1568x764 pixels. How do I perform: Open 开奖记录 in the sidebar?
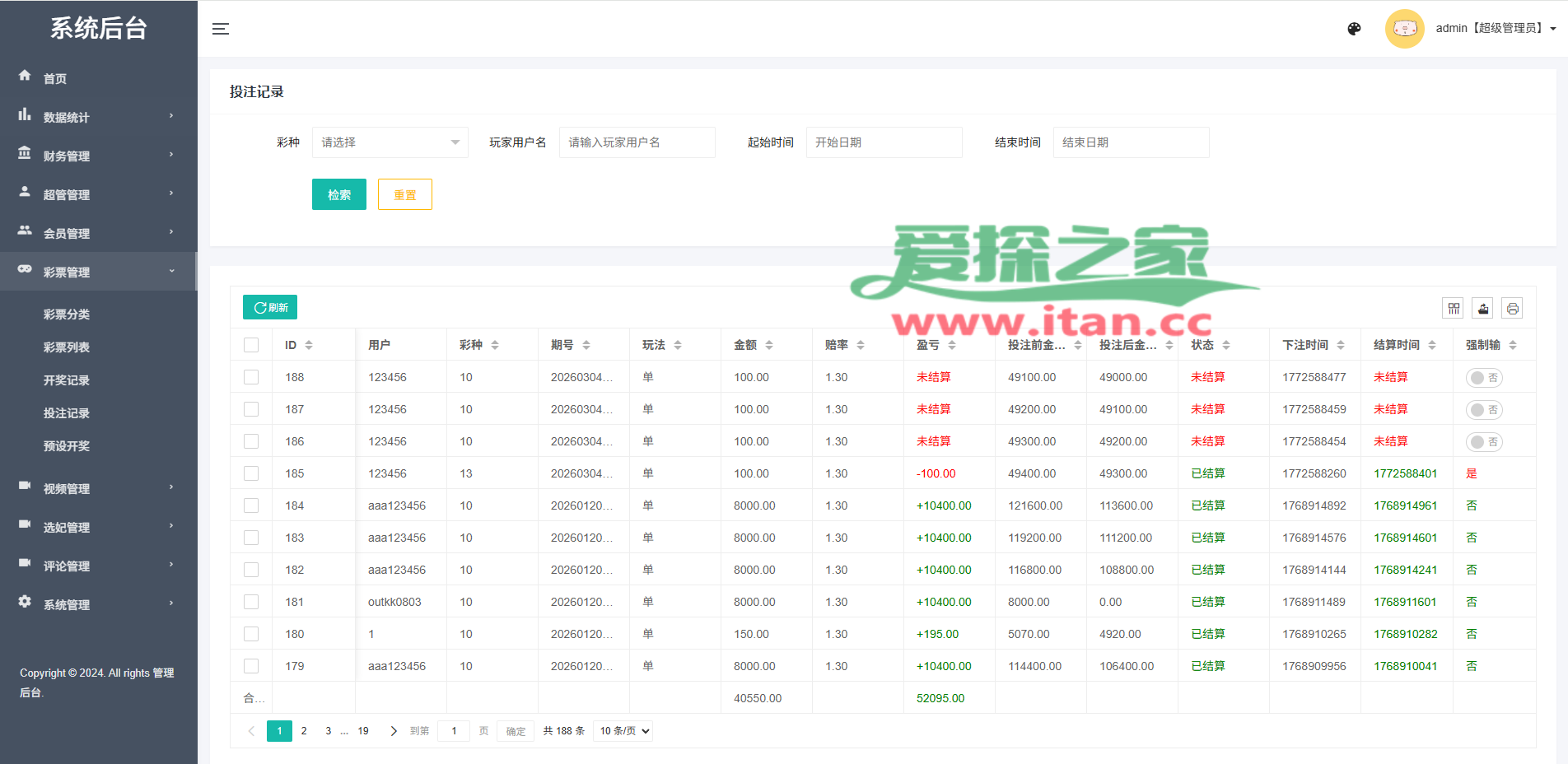coord(67,380)
